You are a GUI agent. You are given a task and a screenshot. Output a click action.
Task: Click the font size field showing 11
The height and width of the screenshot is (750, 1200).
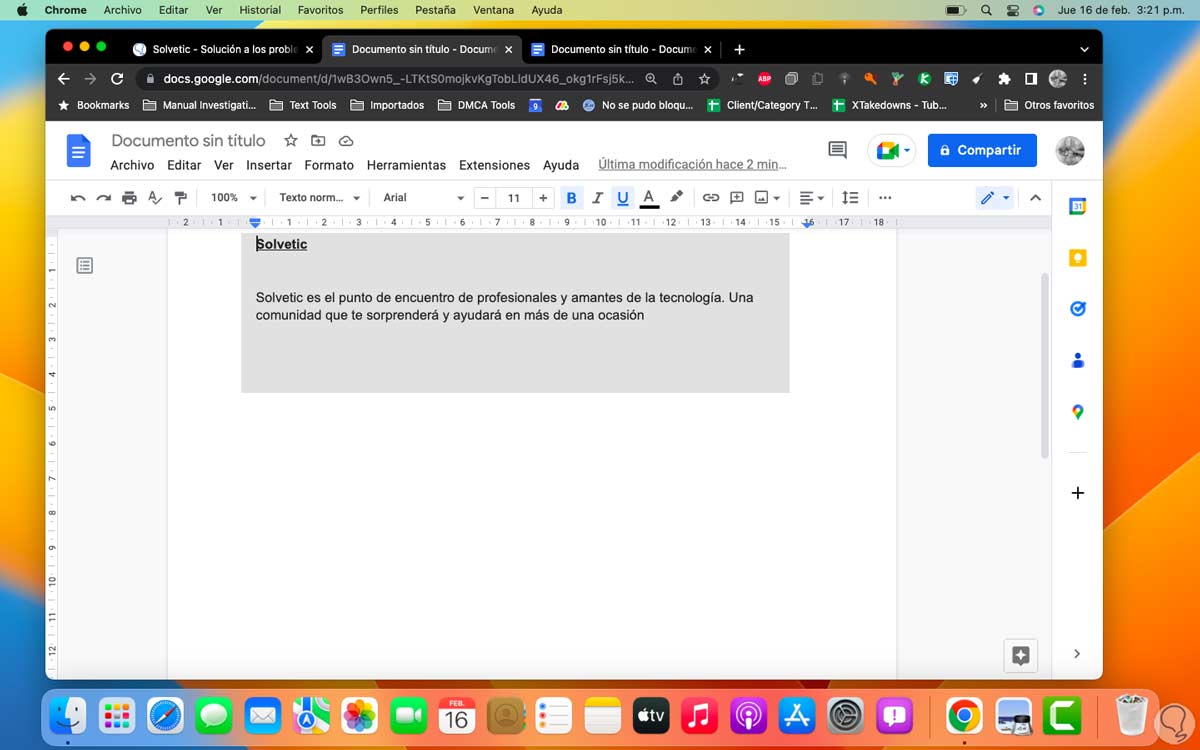point(514,198)
